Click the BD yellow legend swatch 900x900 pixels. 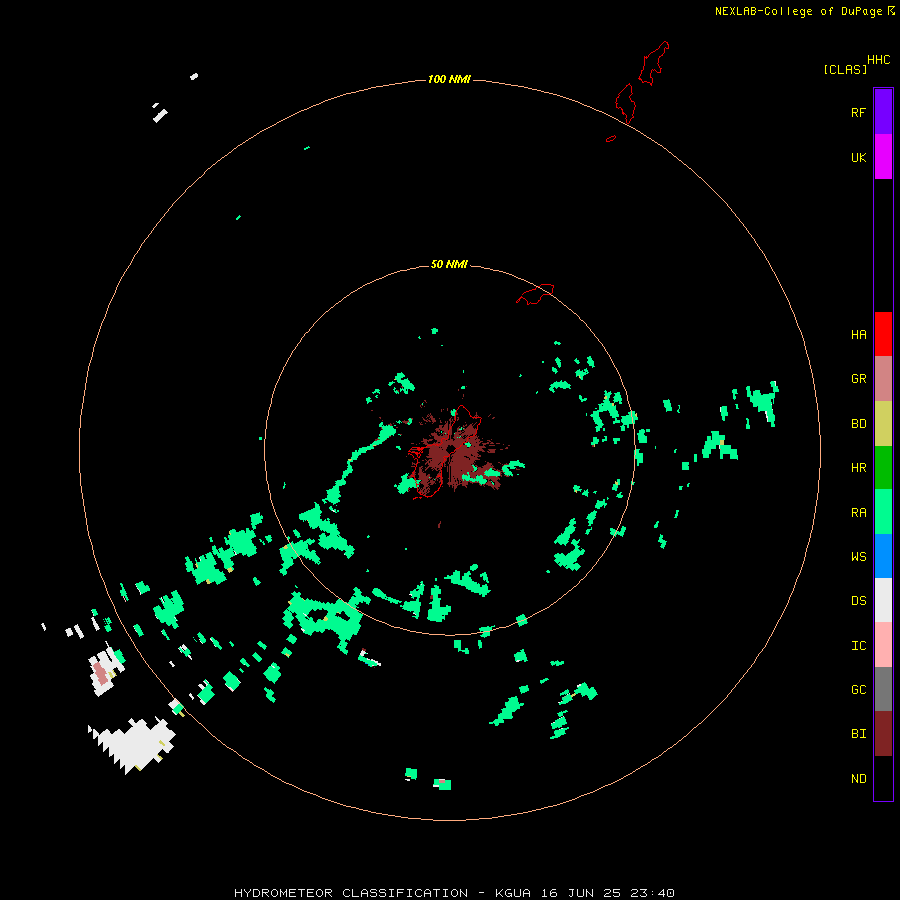(x=883, y=424)
